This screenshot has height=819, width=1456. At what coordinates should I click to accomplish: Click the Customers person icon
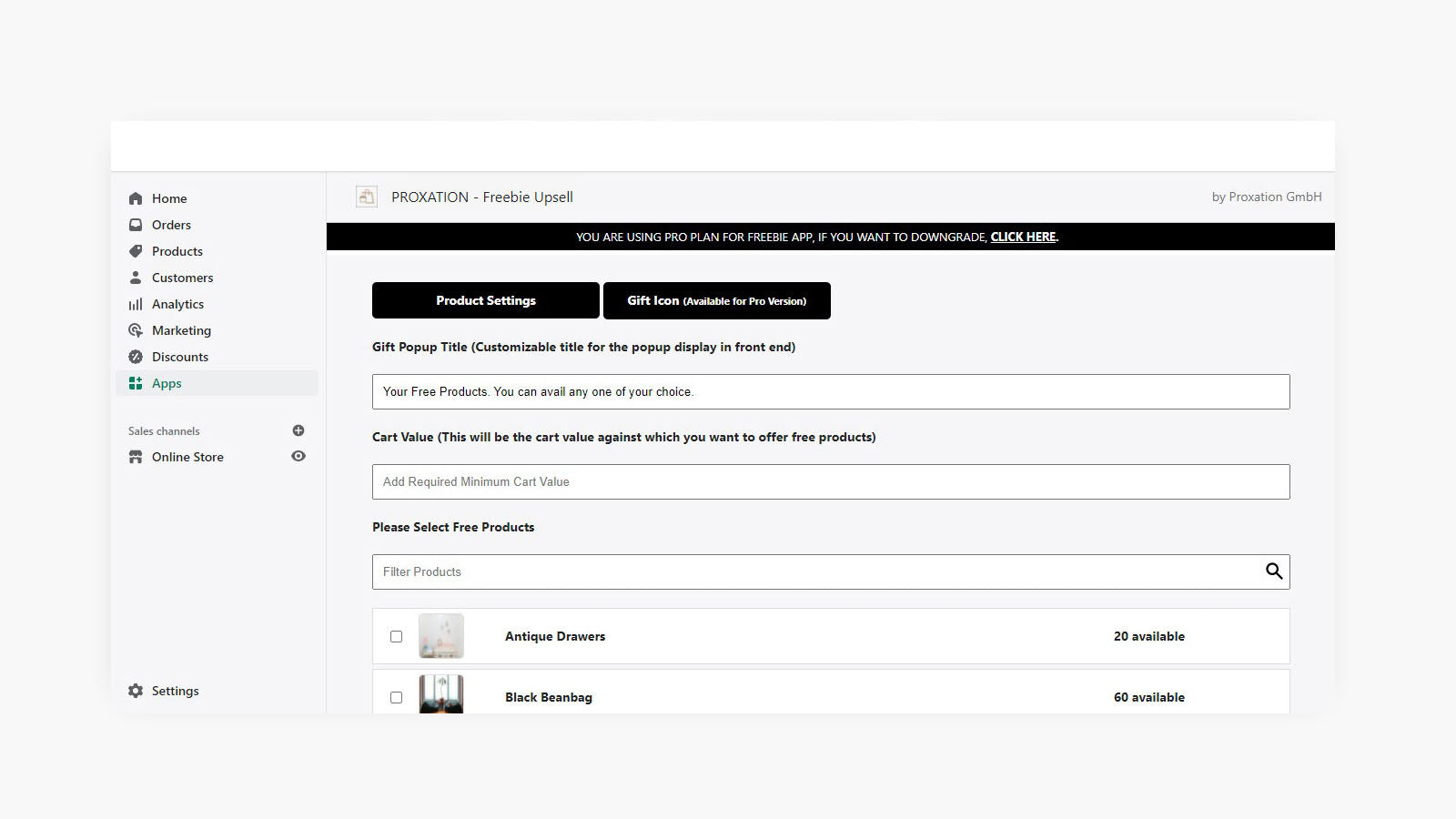pos(136,278)
